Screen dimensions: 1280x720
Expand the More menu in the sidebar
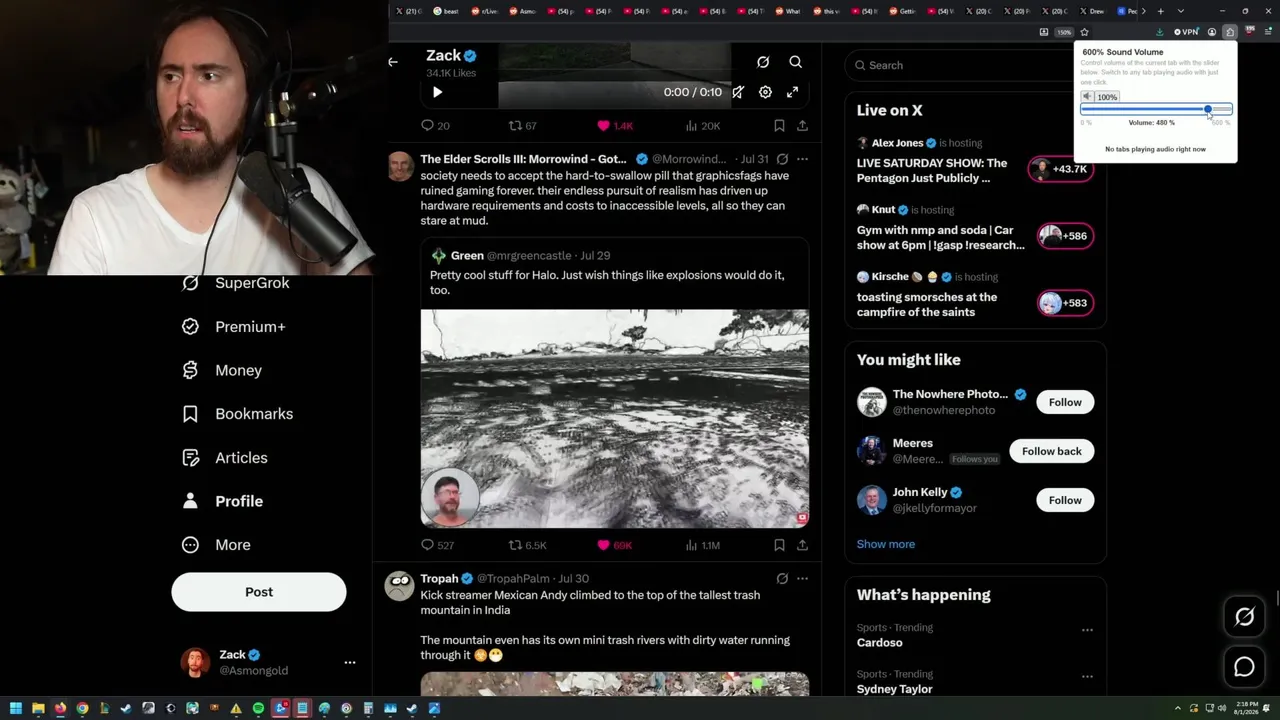217,545
